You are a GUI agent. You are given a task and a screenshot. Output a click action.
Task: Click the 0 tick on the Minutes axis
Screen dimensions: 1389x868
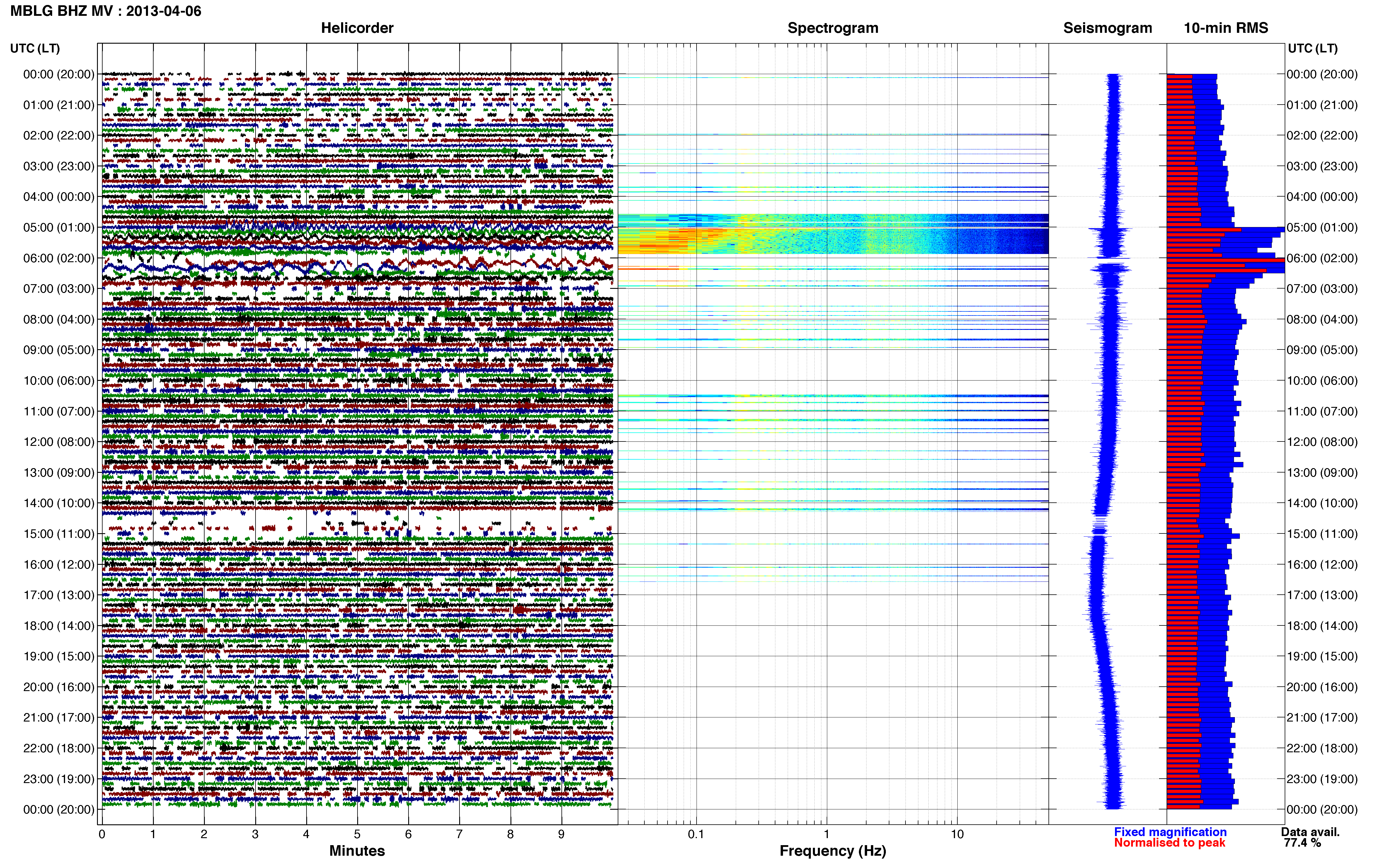point(102,833)
